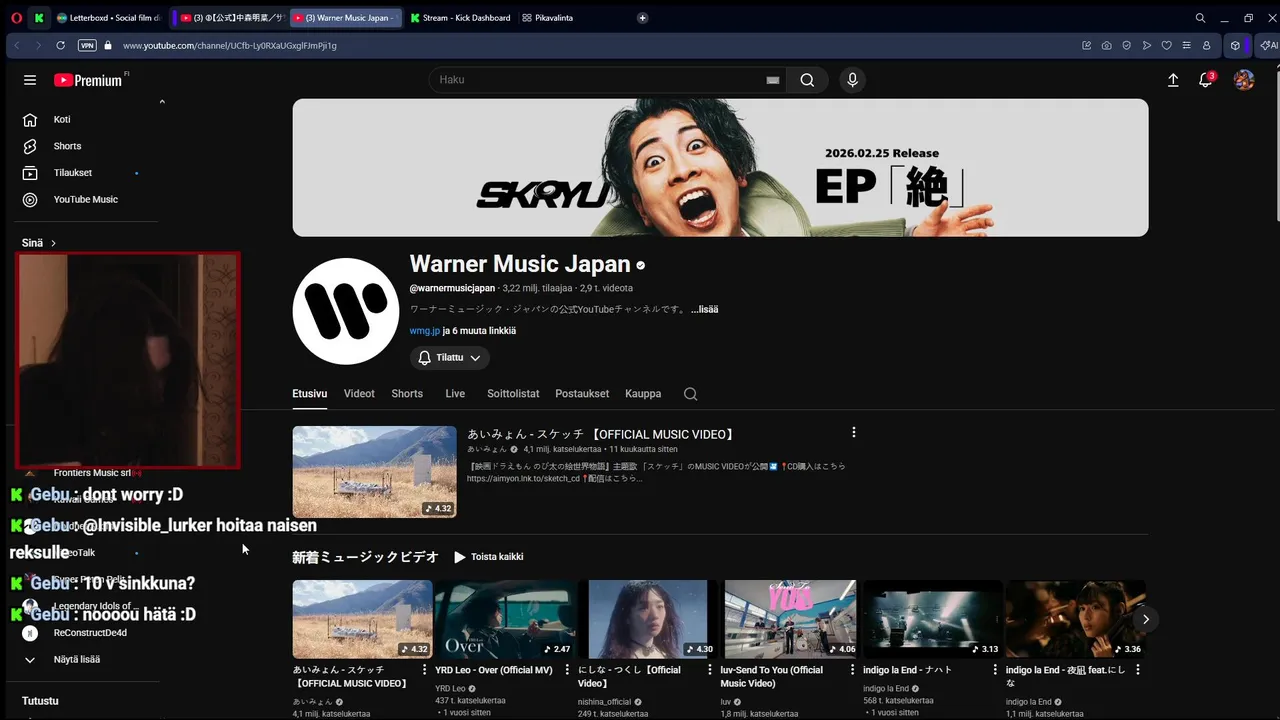1280x720 pixels.
Task: Open the Opera AI assistant button
Action: click(x=1268, y=45)
